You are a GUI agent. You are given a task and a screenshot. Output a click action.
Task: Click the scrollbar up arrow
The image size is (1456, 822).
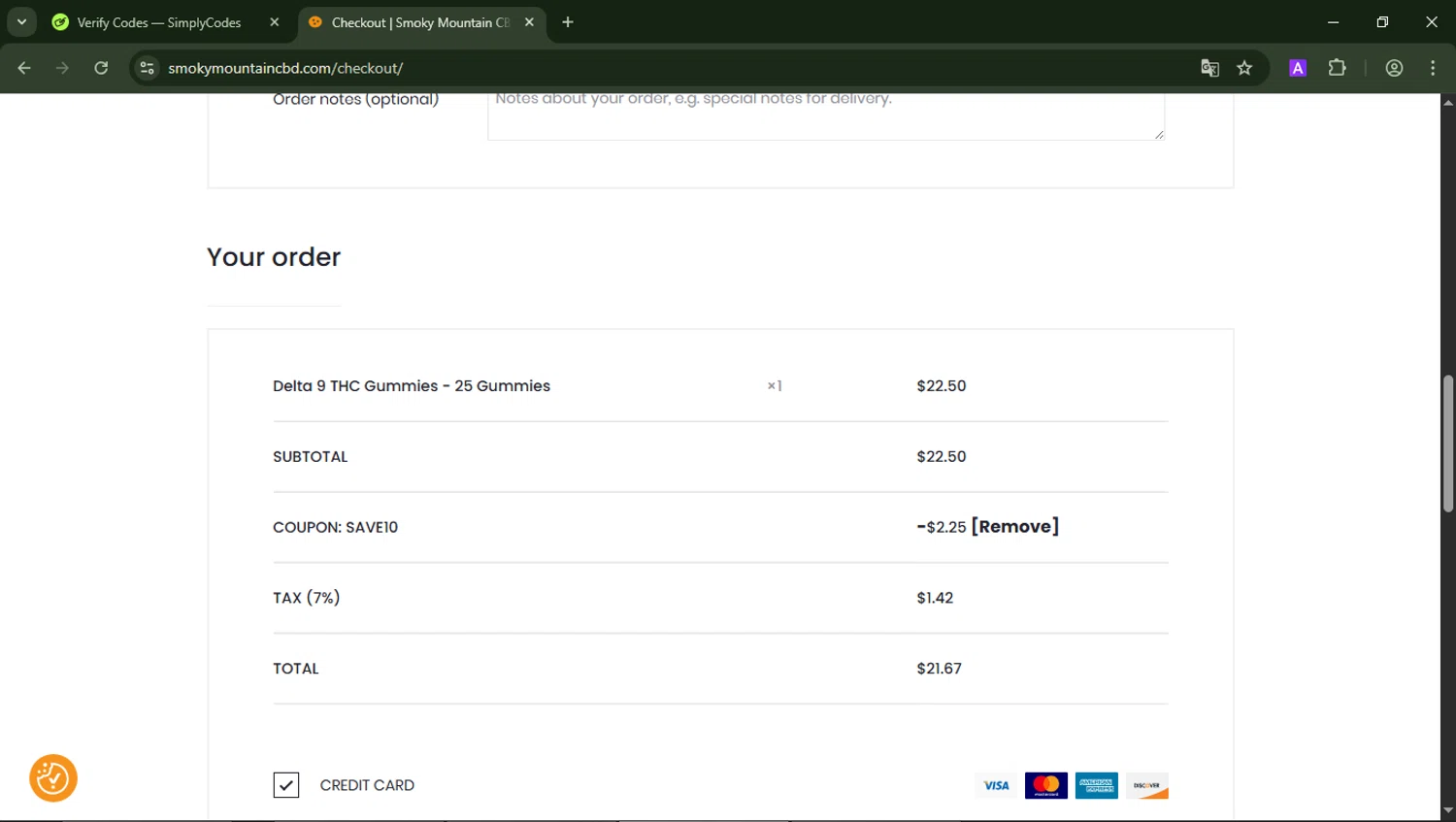pyautogui.click(x=1448, y=101)
